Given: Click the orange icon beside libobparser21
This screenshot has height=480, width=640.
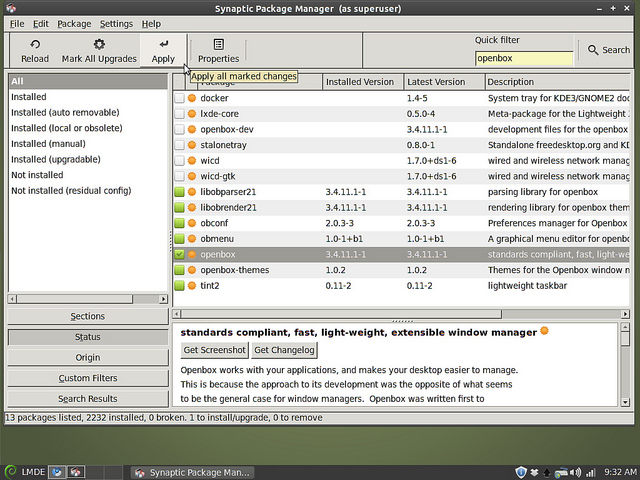Looking at the screenshot, I should tap(192, 192).
